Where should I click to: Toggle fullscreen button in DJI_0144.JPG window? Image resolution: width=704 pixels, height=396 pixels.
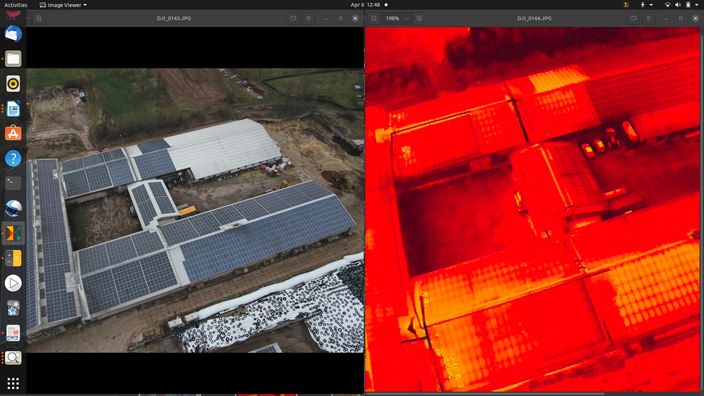tap(633, 18)
